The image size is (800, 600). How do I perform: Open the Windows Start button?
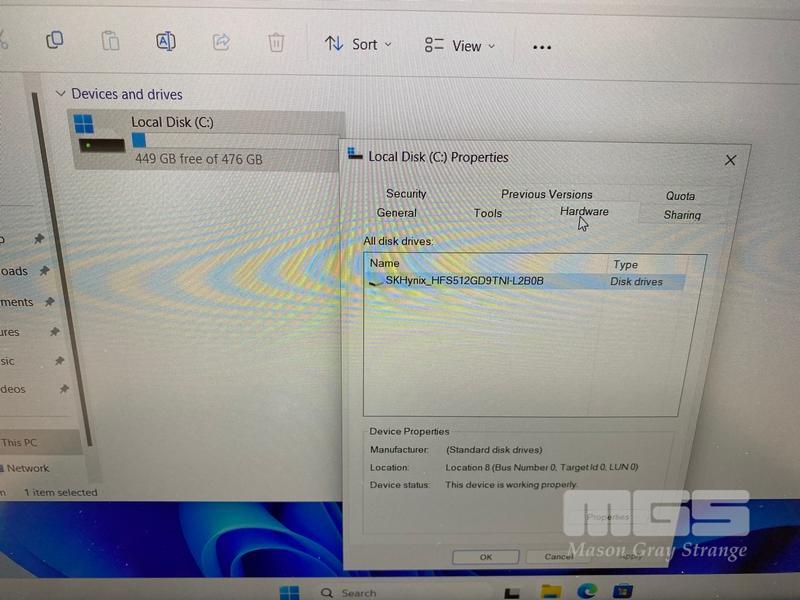[289, 592]
